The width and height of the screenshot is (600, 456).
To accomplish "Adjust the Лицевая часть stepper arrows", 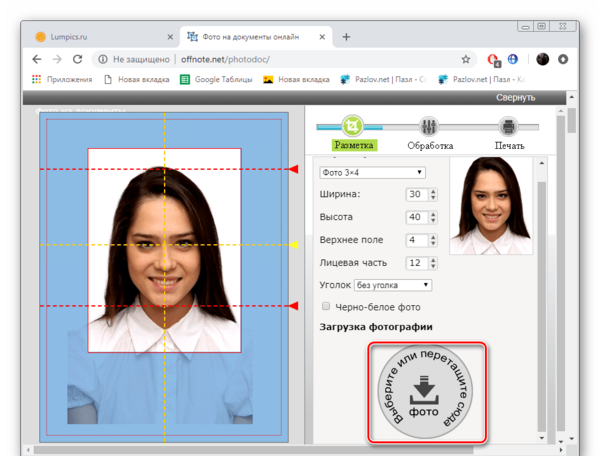I will (x=433, y=263).
